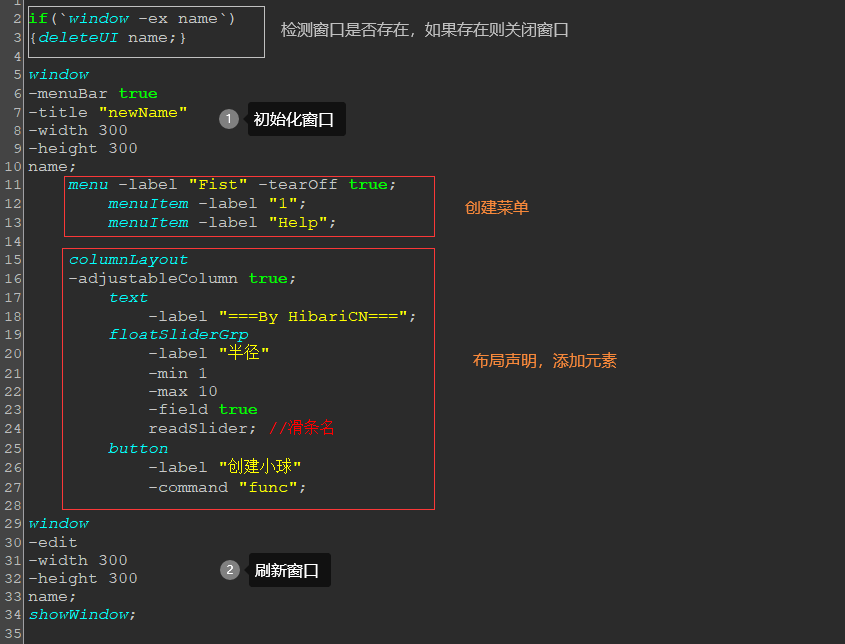Click the -label "创建小球" line
Viewport: 845px width, 644px height.
pos(225,467)
